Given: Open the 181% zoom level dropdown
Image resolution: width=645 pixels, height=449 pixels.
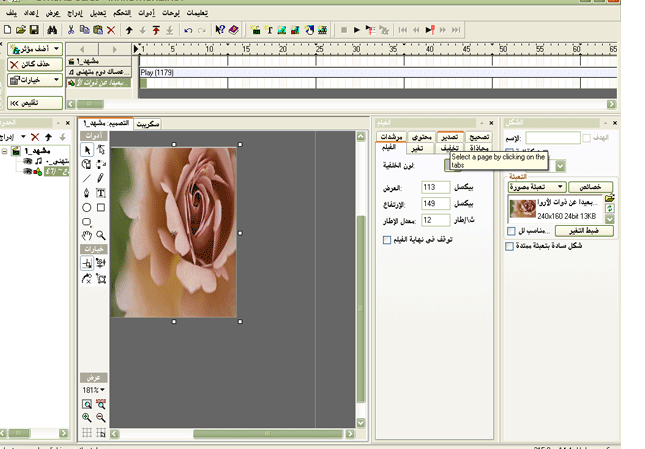Looking at the screenshot, I should pos(94,389).
